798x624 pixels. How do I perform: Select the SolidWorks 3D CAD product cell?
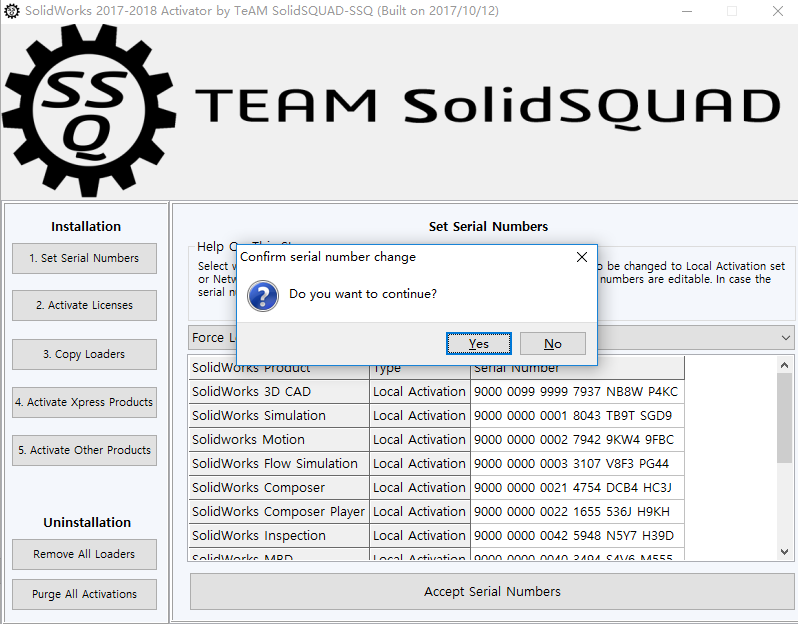(x=279, y=392)
